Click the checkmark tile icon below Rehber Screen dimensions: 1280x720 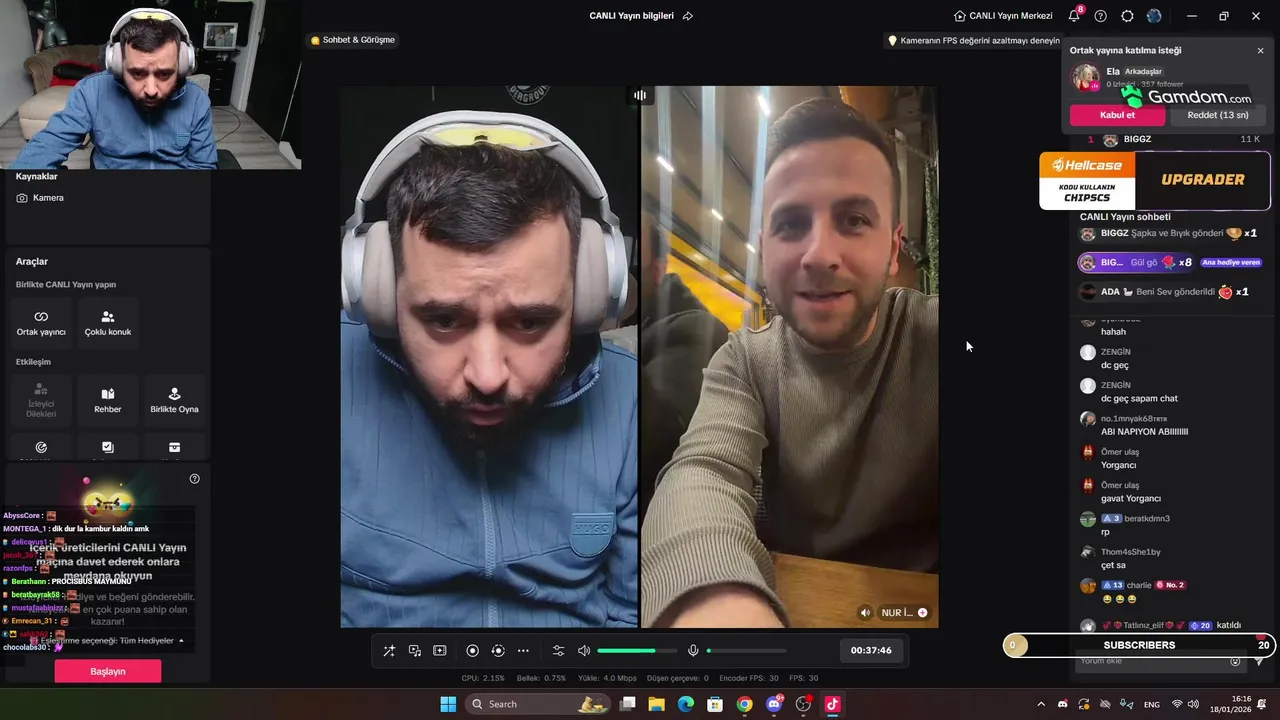(108, 447)
